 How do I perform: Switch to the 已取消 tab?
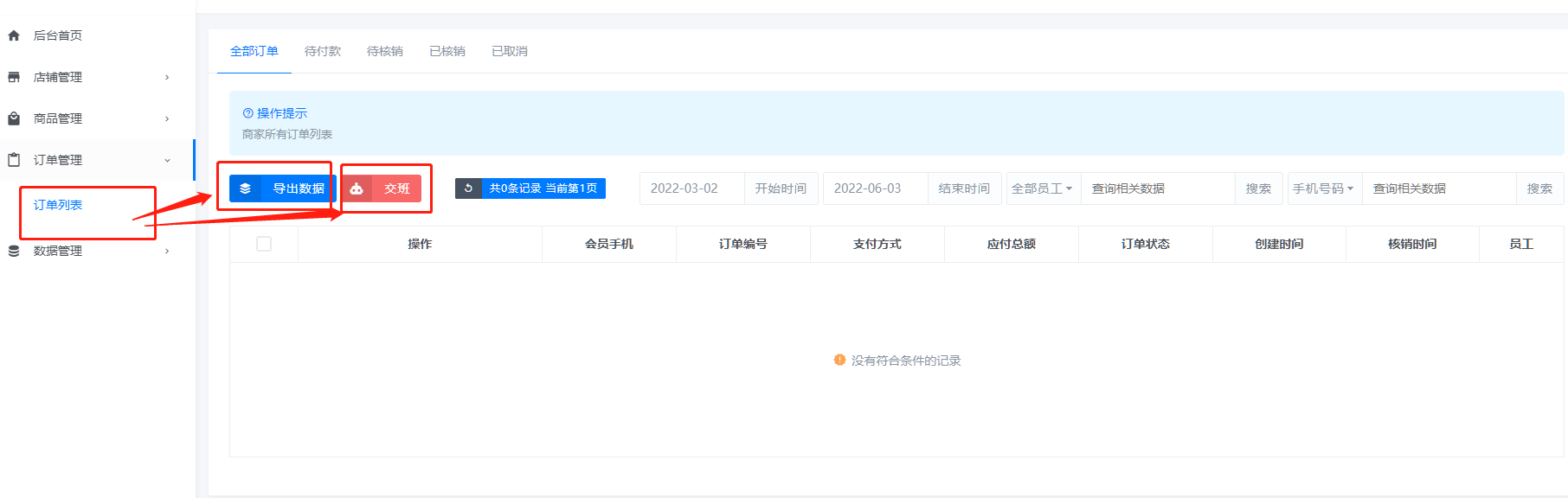pos(510,51)
